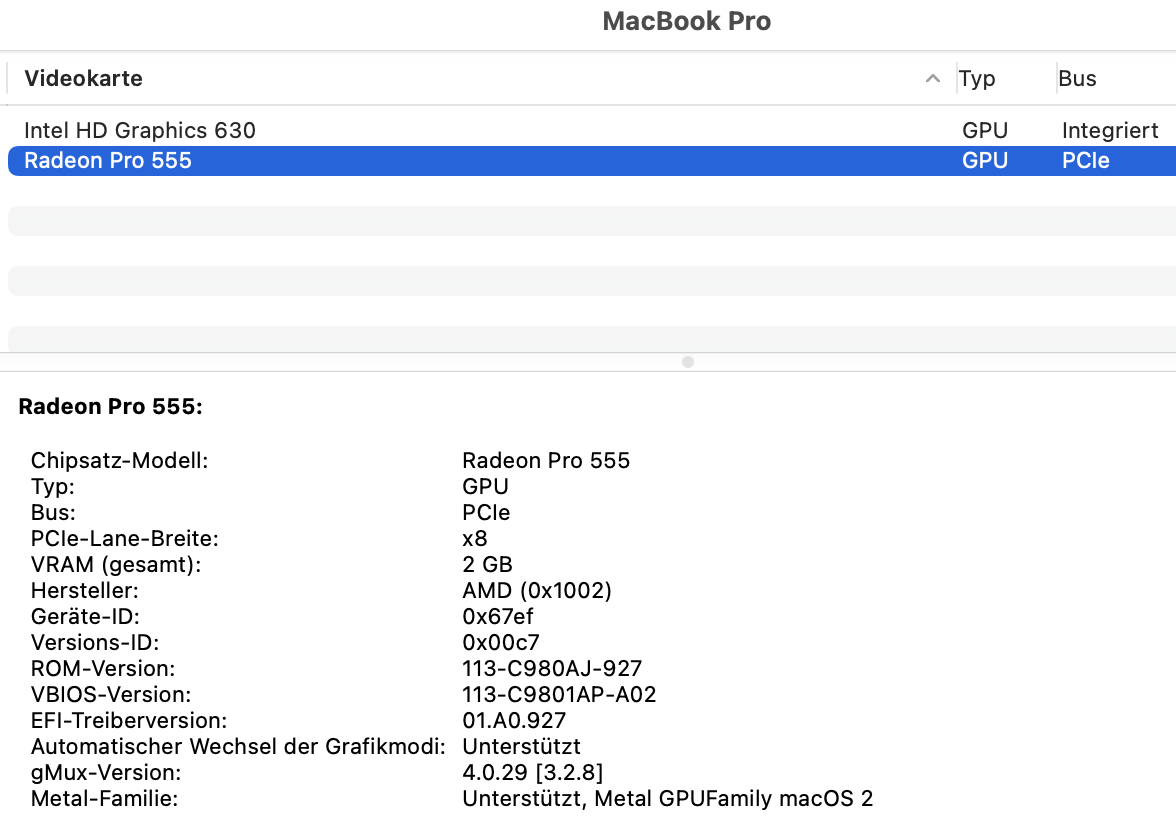Click the EFI-Treiberversion label
The width and height of the screenshot is (1176, 840).
tap(129, 721)
